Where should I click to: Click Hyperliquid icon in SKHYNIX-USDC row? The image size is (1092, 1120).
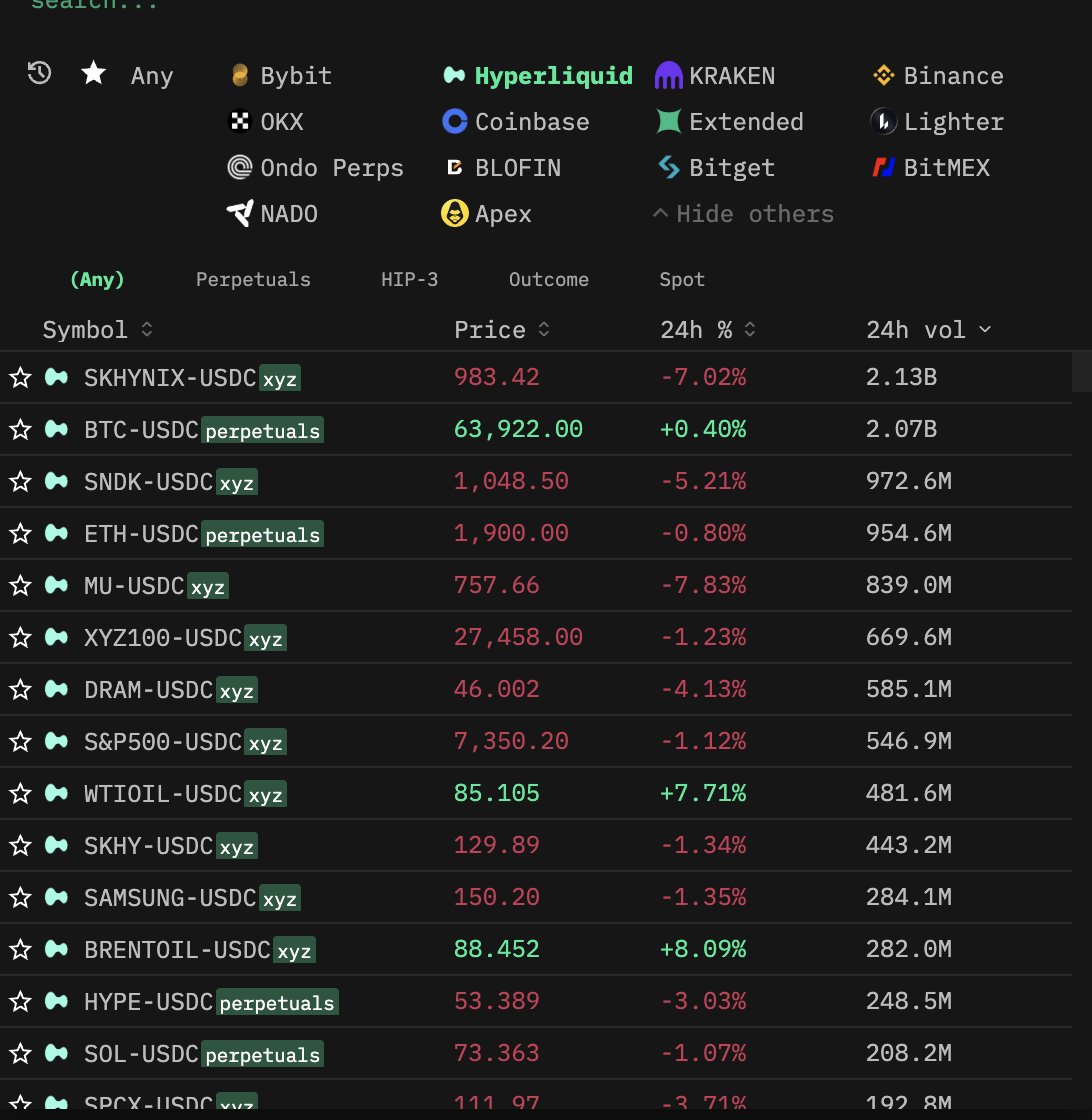(x=56, y=377)
